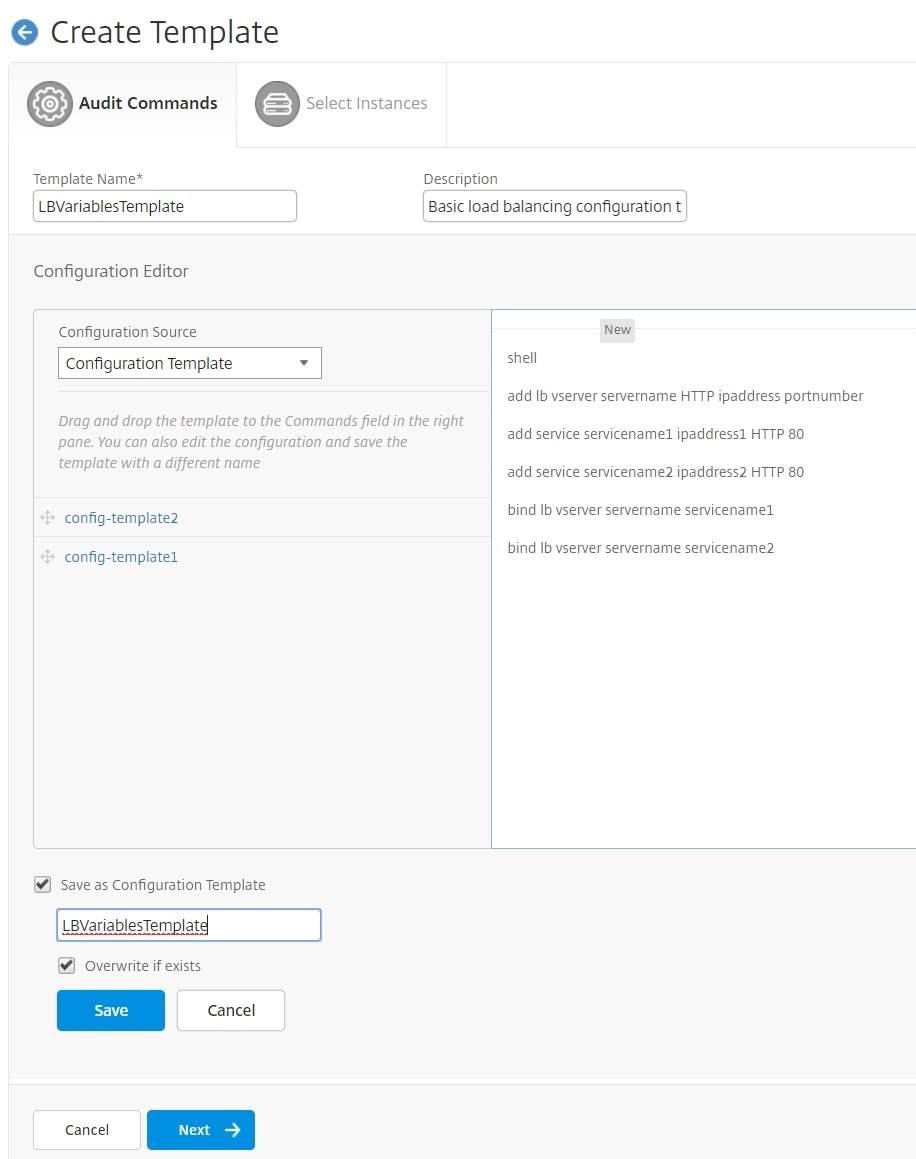Screen dimensions: 916x1159
Task: Click the Cancel button beside Next
Action: pos(86,1129)
